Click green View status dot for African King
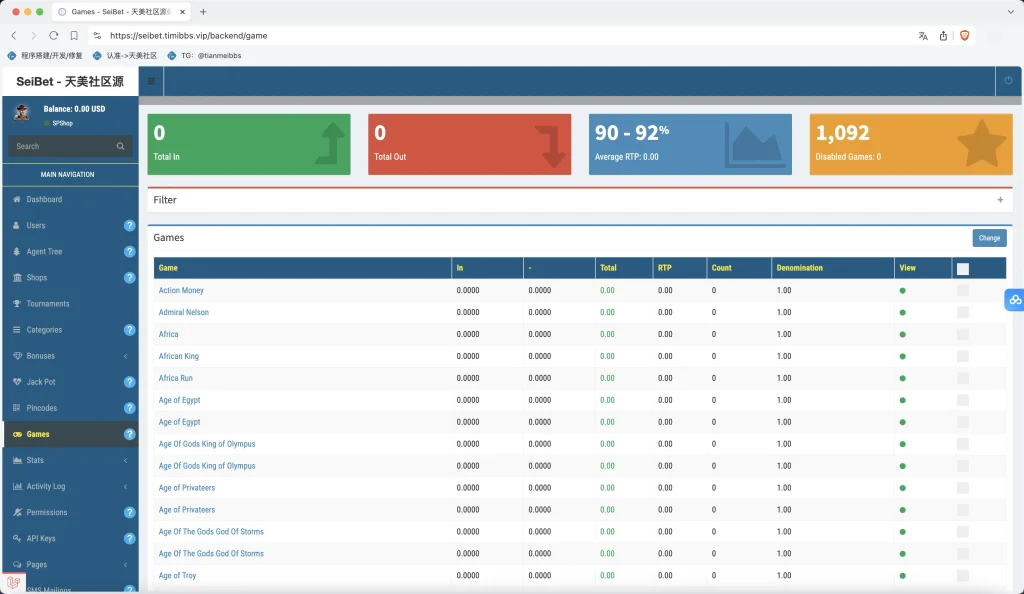This screenshot has width=1024, height=594. pyautogui.click(x=903, y=356)
